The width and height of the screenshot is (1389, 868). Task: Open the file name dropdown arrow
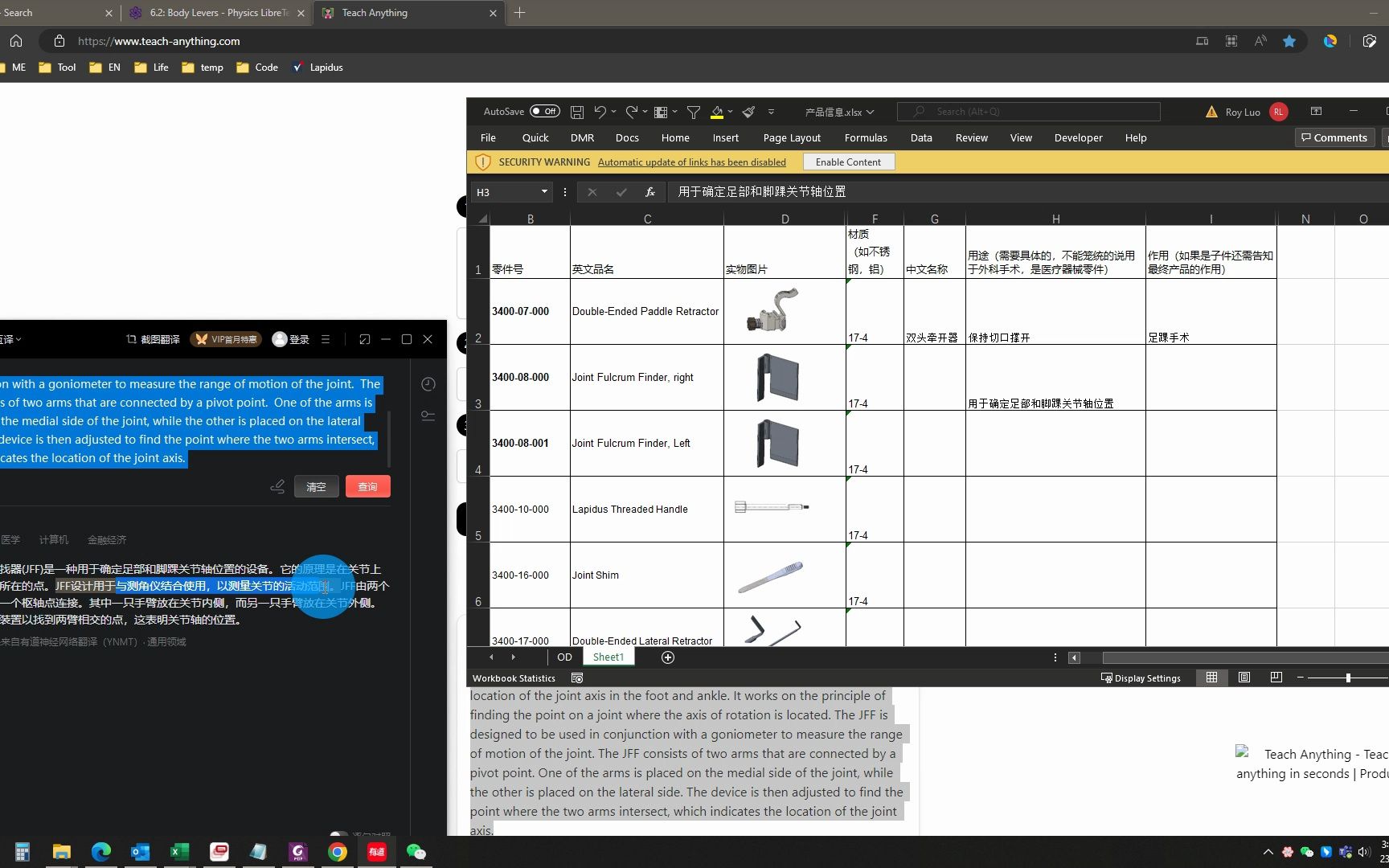point(871,112)
